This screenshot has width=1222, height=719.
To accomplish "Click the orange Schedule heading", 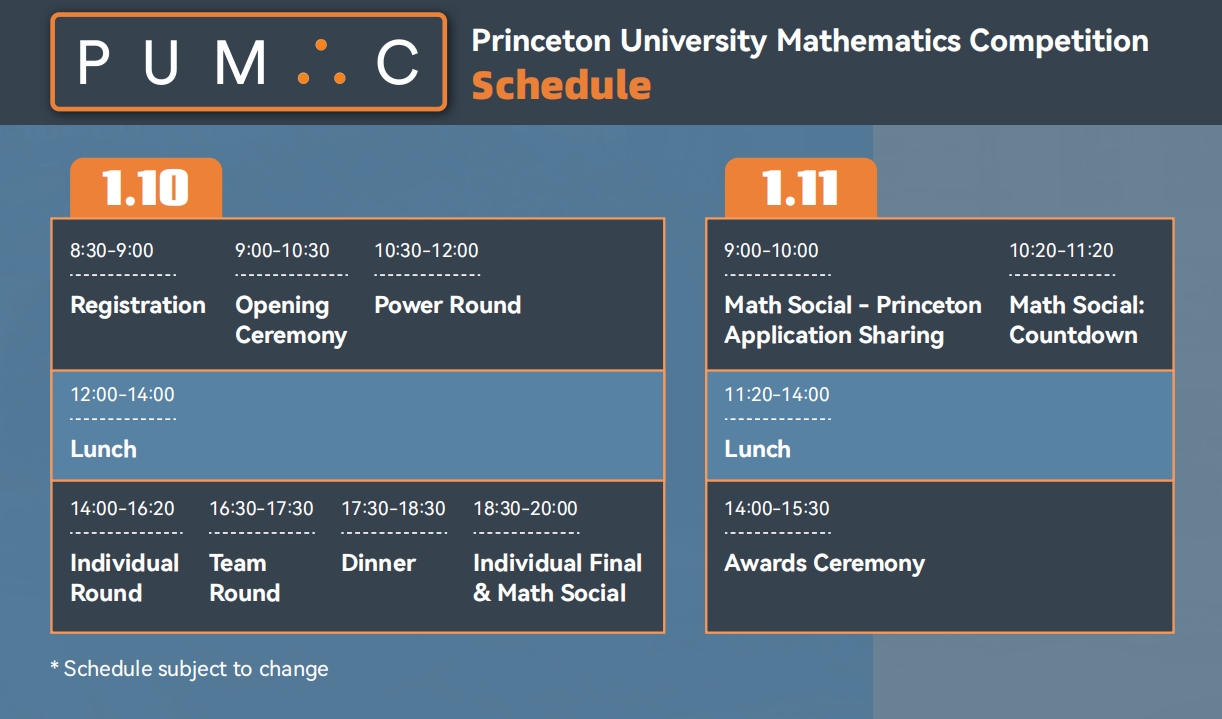I will [x=561, y=86].
